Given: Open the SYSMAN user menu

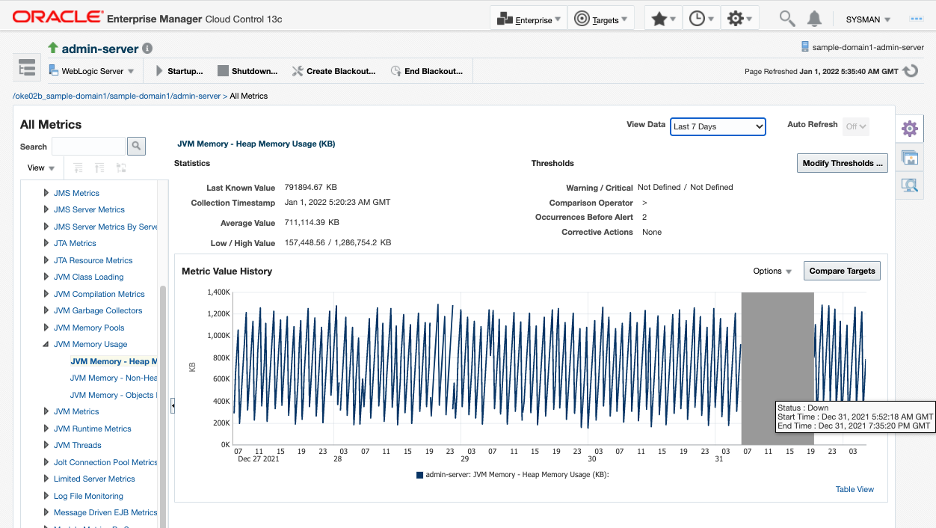Looking at the screenshot, I should click(x=867, y=20).
